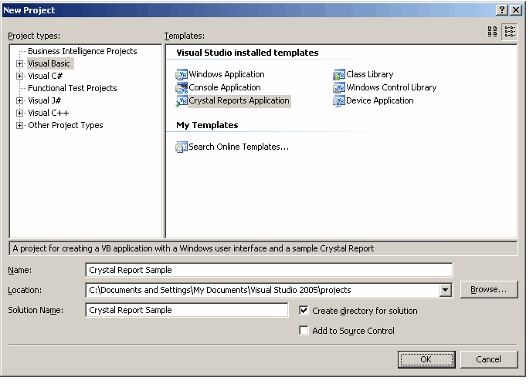Viewport: 528px width, 391px height.
Task: Choose the Class Library template label
Action: (x=370, y=74)
